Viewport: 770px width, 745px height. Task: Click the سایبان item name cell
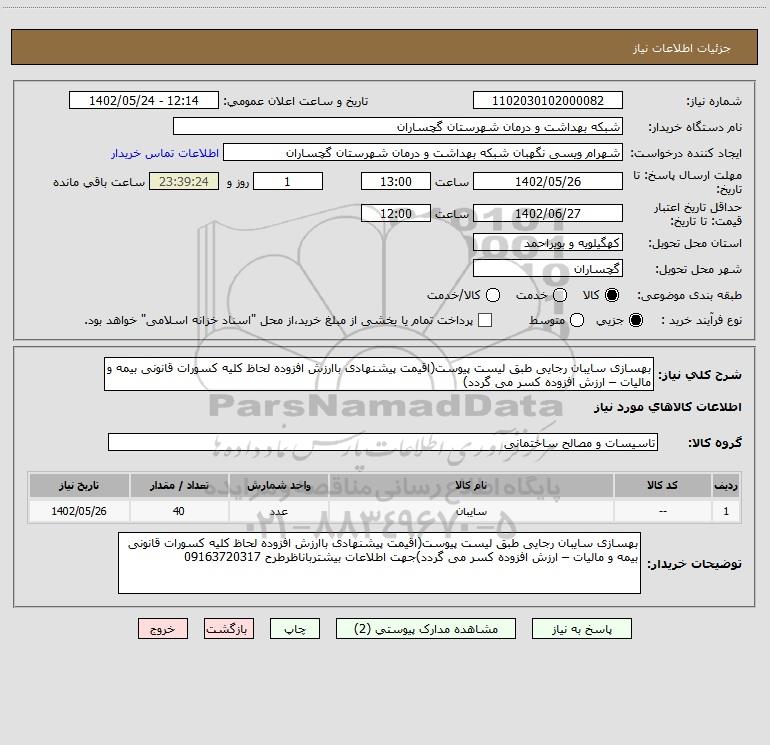coord(471,511)
